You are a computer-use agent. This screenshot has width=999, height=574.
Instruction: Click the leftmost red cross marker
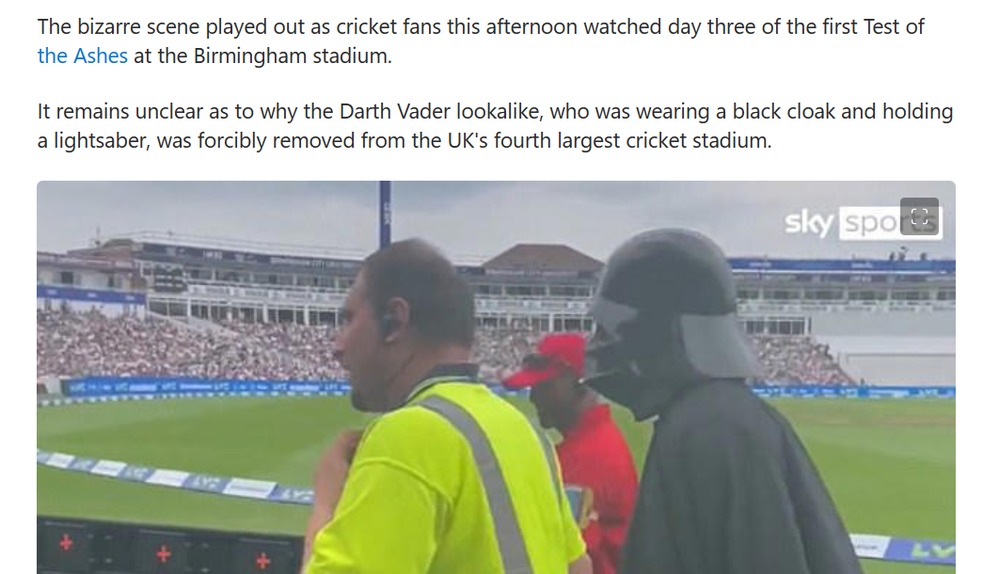[x=66, y=543]
